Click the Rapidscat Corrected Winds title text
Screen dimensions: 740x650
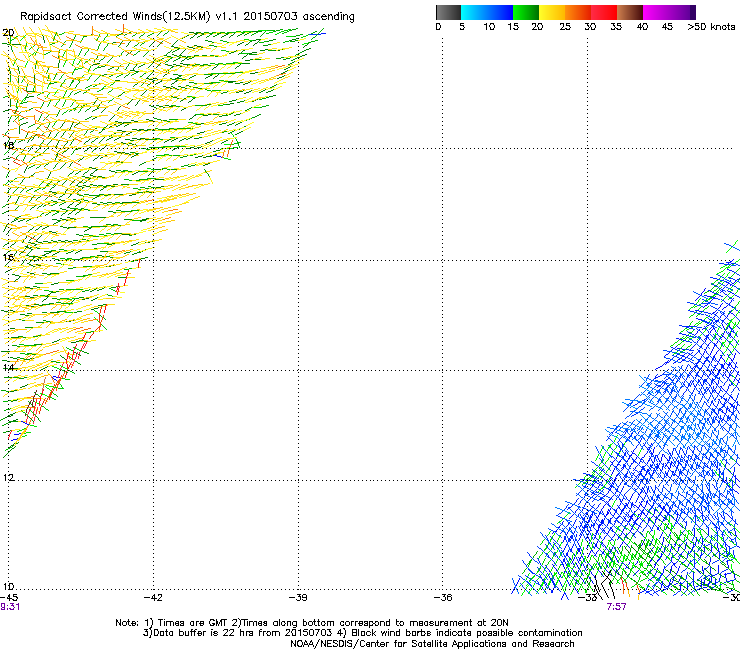click(187, 17)
